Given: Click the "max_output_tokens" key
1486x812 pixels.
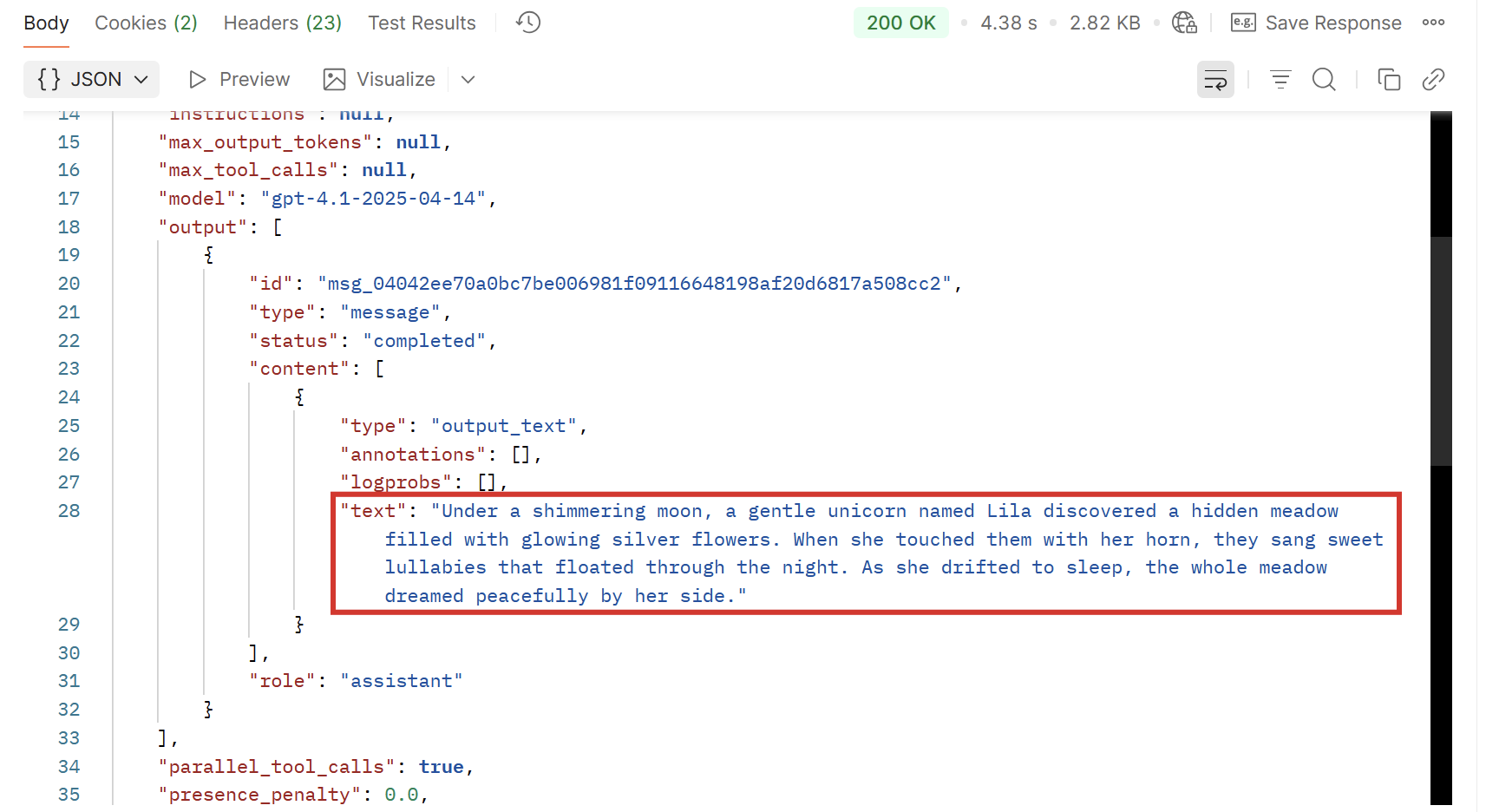Looking at the screenshot, I should click(265, 142).
